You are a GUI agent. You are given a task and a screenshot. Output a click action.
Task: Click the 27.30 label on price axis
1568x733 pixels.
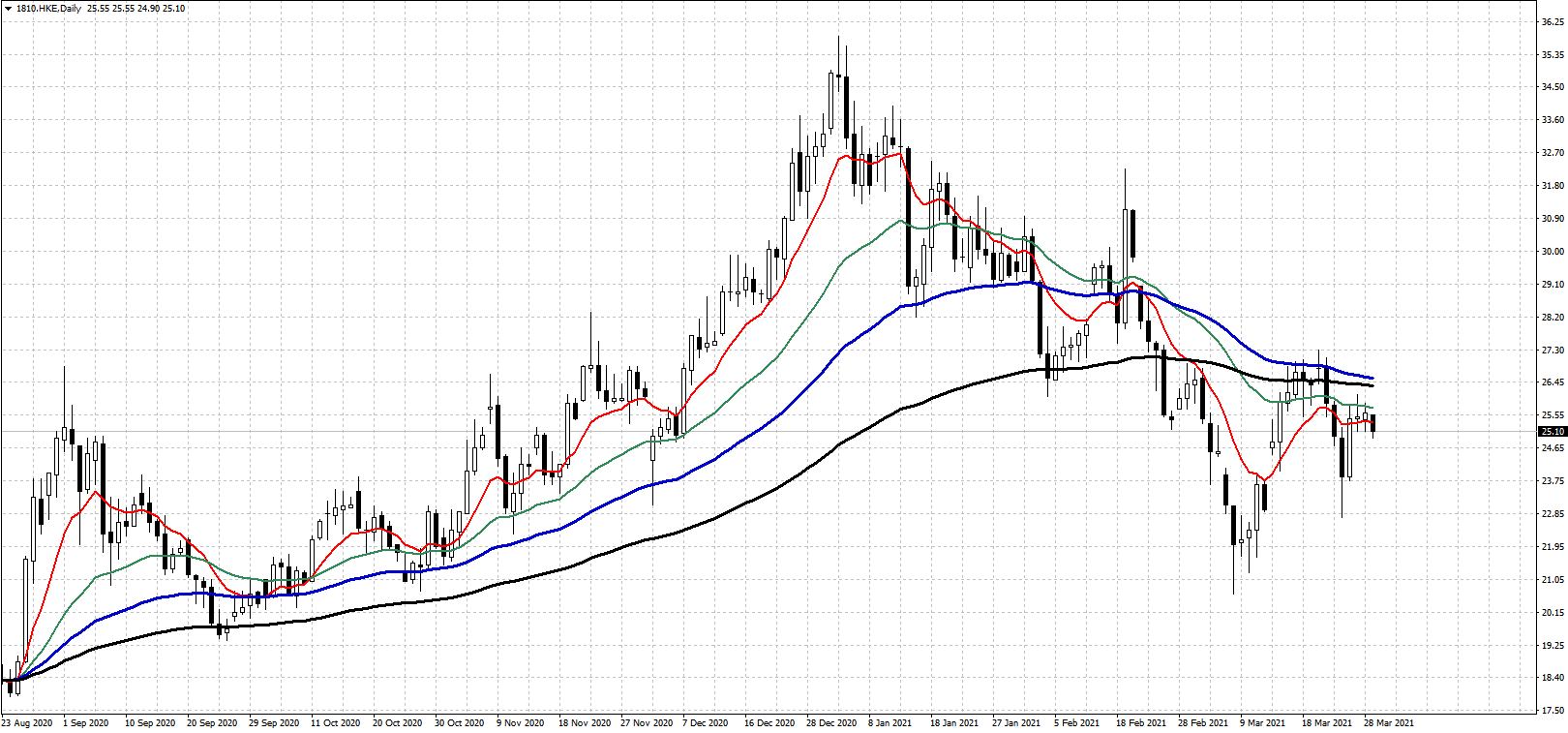1553,351
